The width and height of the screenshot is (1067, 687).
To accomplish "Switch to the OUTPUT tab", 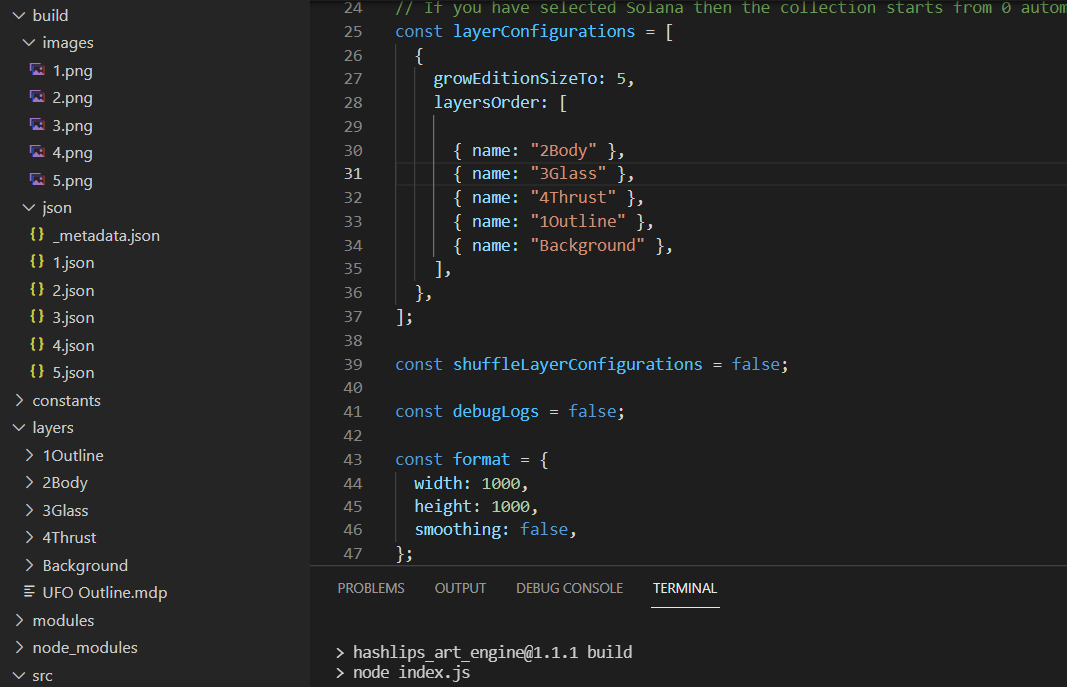I will click(x=460, y=588).
